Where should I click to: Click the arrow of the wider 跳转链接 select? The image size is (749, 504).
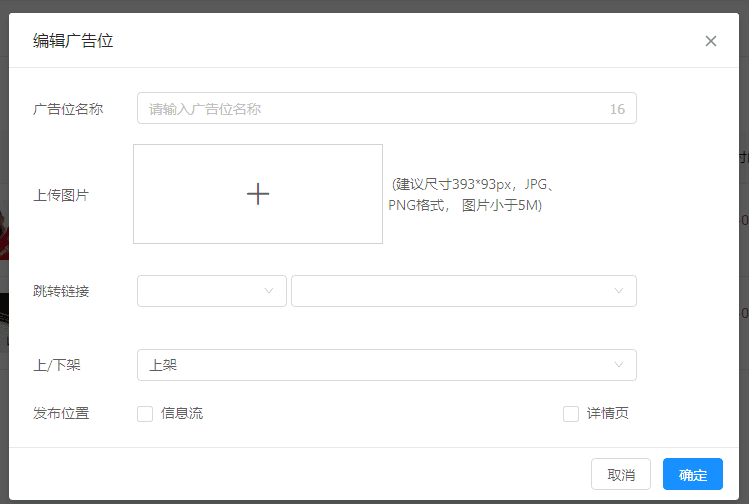point(619,291)
